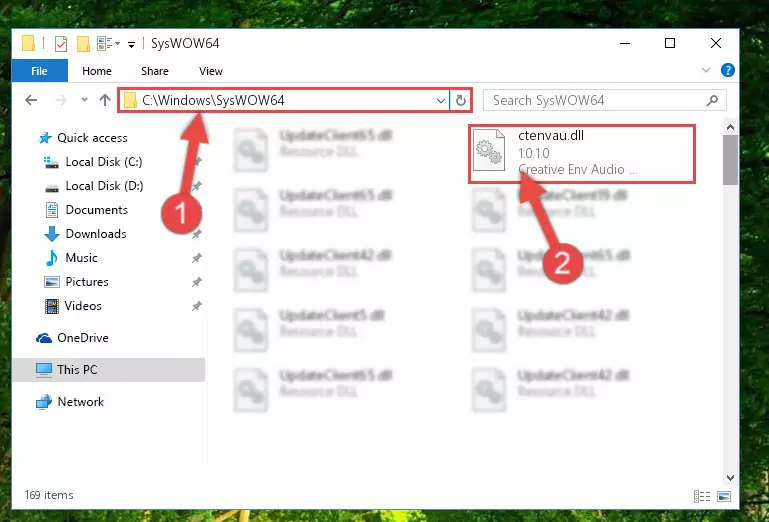
Task: Close the SysWOW64 window
Action: [x=716, y=43]
